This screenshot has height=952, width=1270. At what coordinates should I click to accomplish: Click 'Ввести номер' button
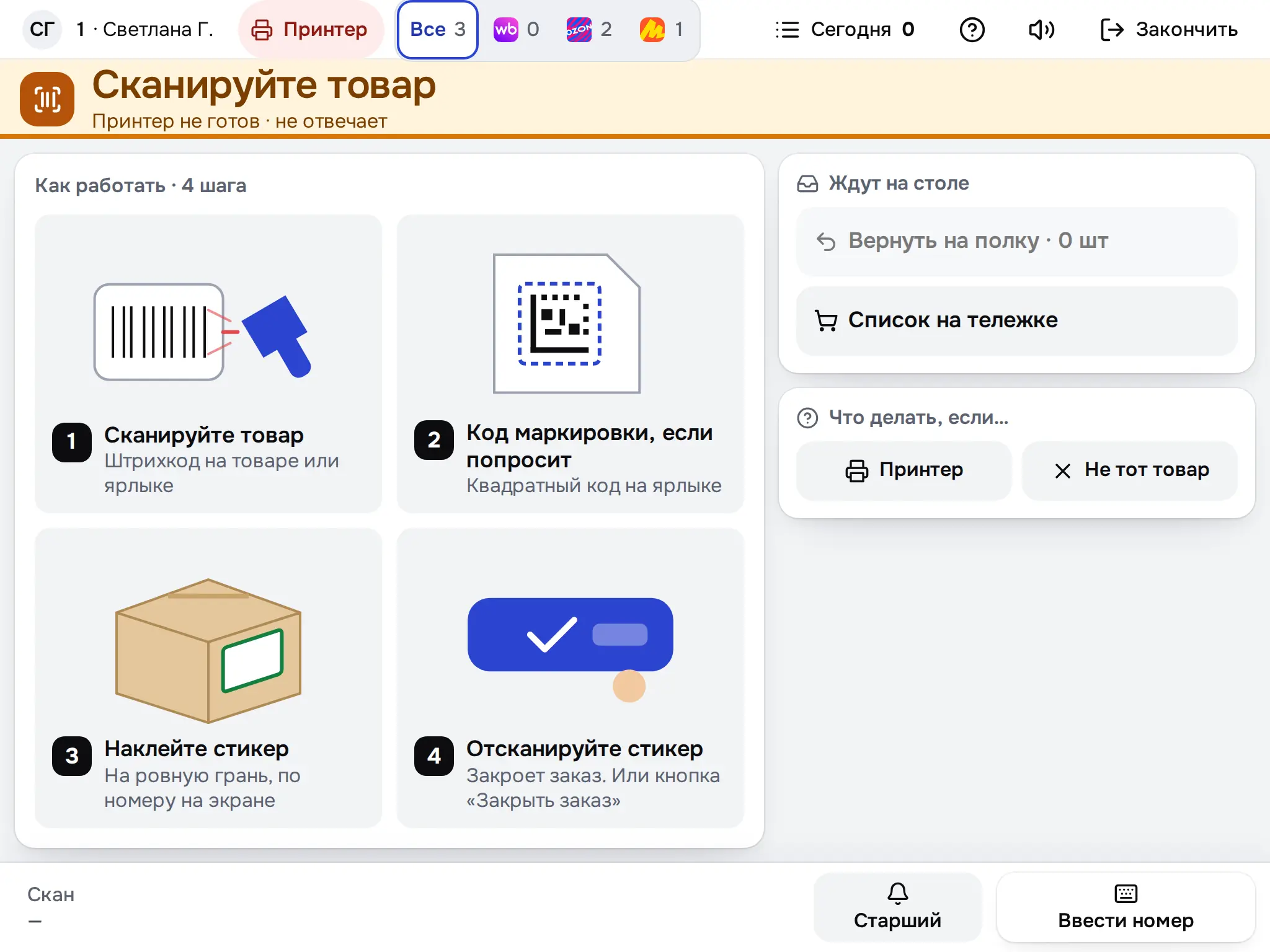click(1126, 907)
